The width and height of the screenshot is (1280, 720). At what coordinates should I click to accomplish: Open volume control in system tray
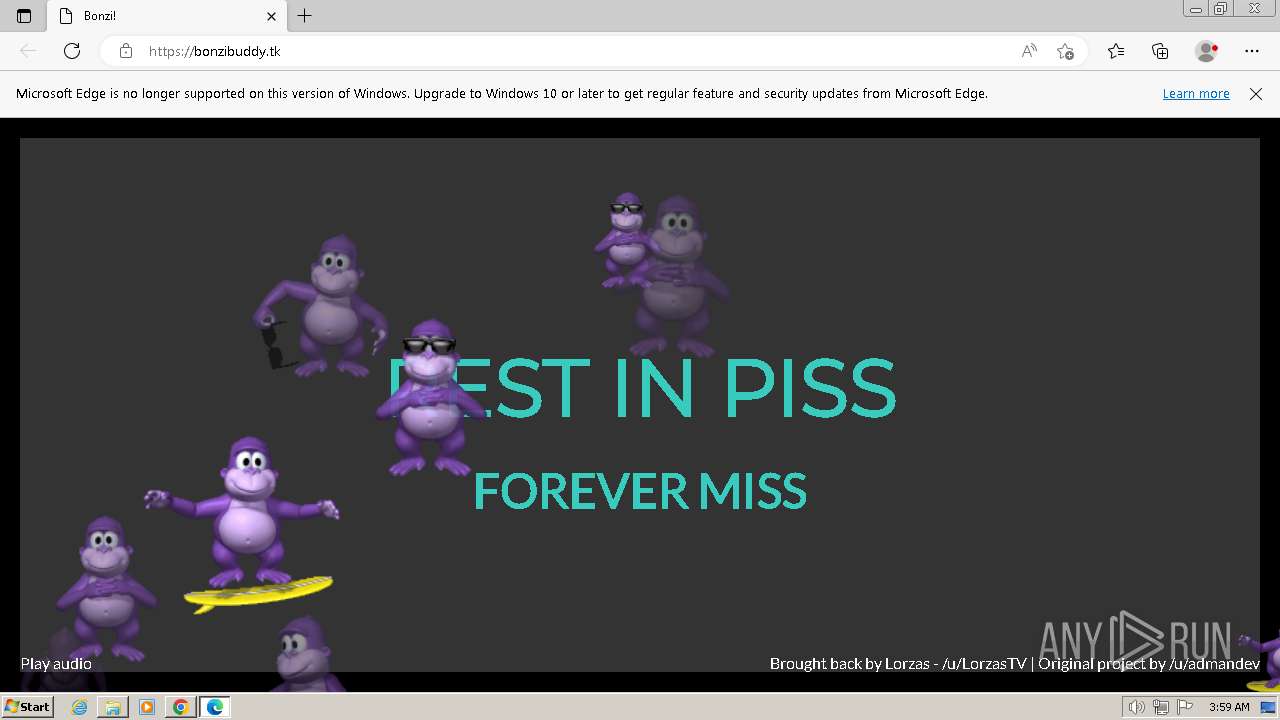1137,707
